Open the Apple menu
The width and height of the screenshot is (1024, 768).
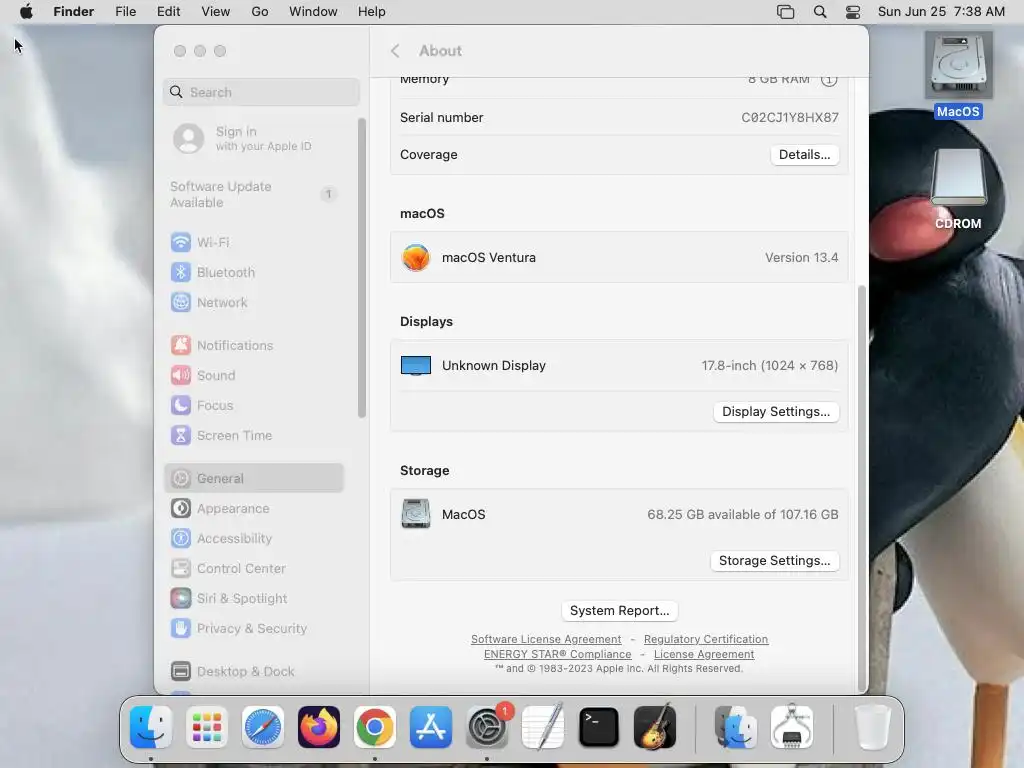tap(26, 12)
